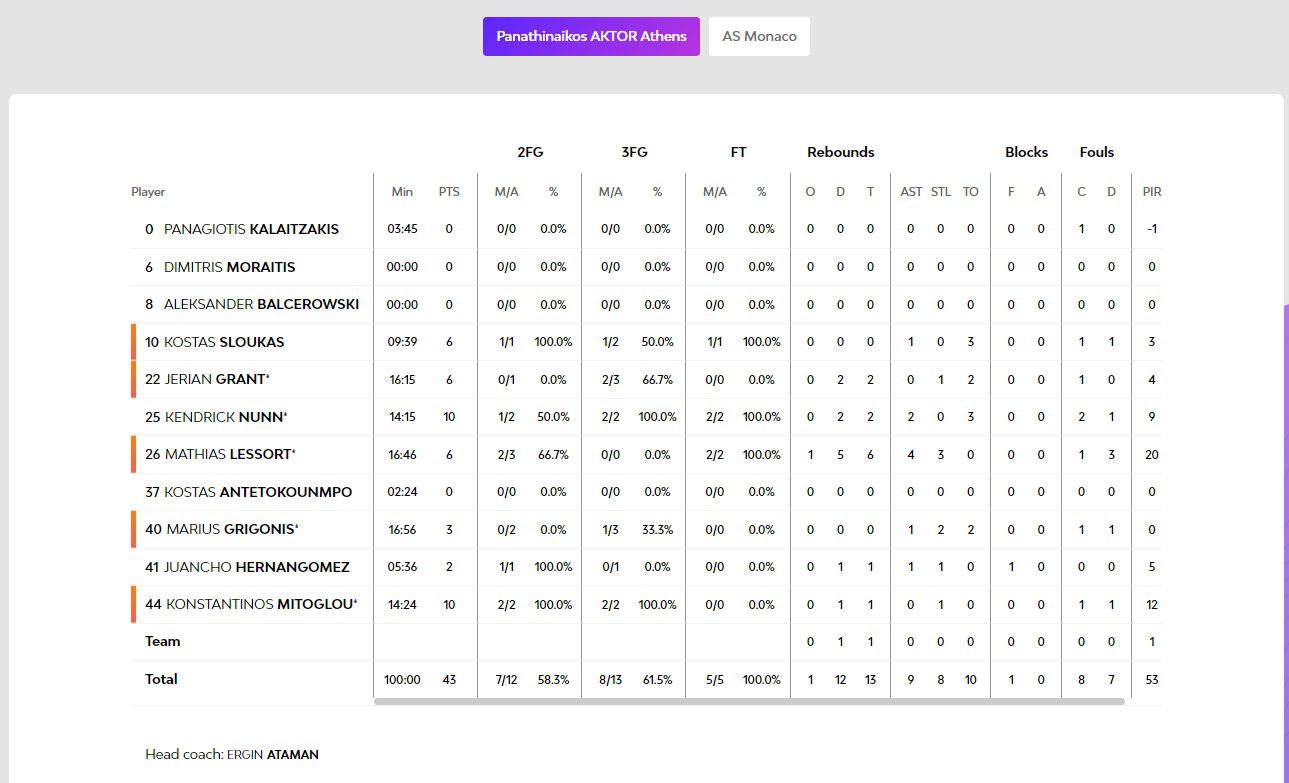Click the Min column header
This screenshot has height=783, width=1289.
pyautogui.click(x=402, y=192)
